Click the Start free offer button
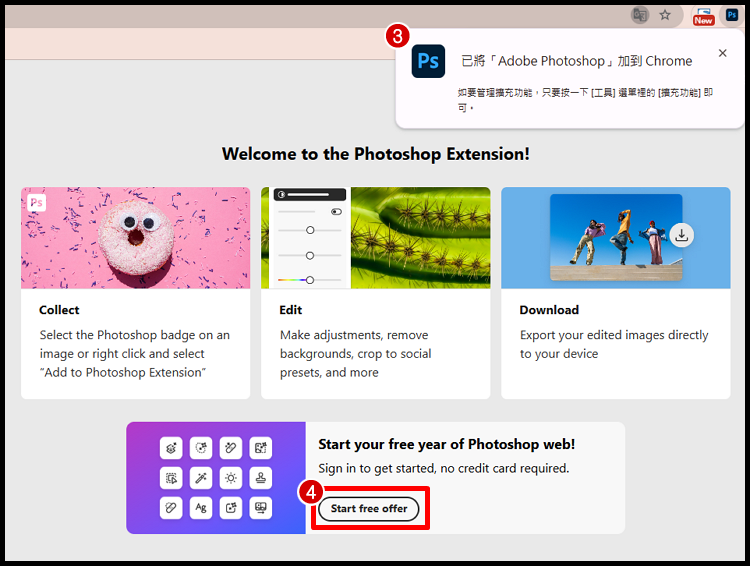 coord(369,509)
